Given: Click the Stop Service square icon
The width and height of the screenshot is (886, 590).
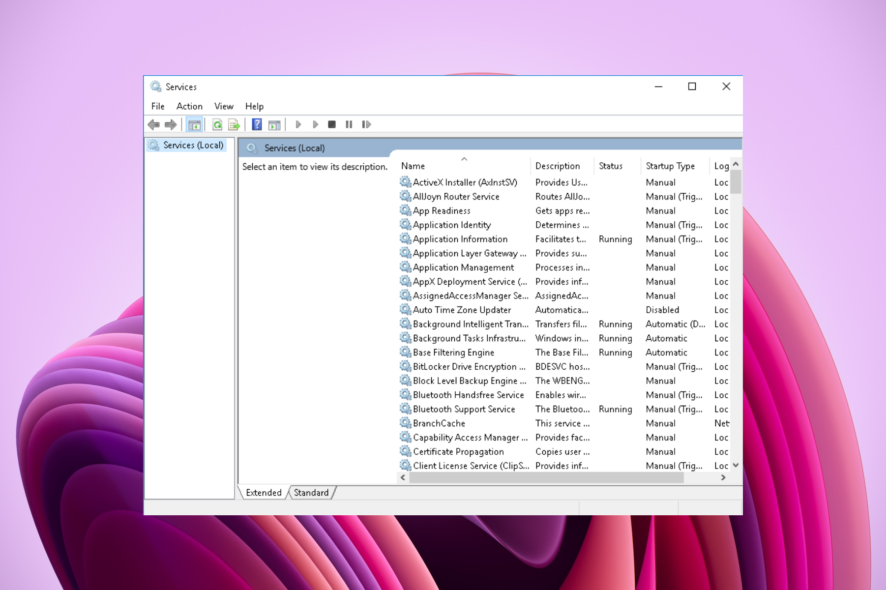Looking at the screenshot, I should 332,124.
